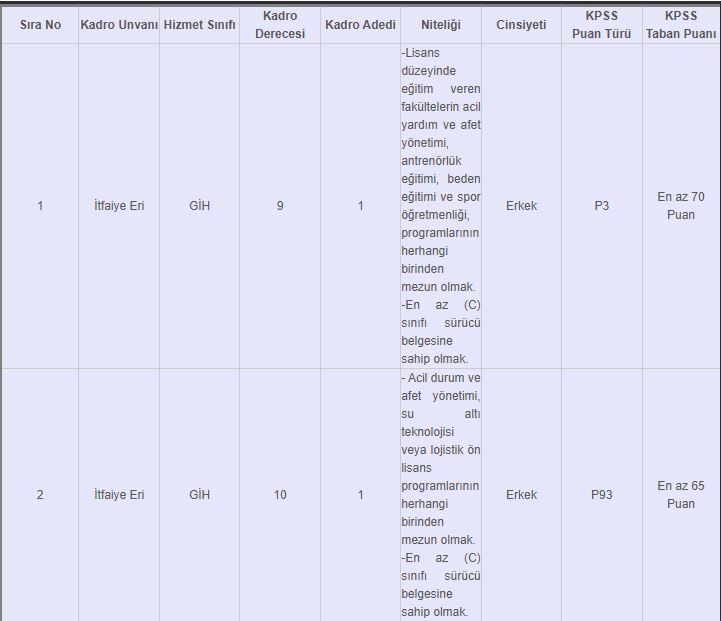Select the En az 65 Puan cell

click(x=680, y=495)
